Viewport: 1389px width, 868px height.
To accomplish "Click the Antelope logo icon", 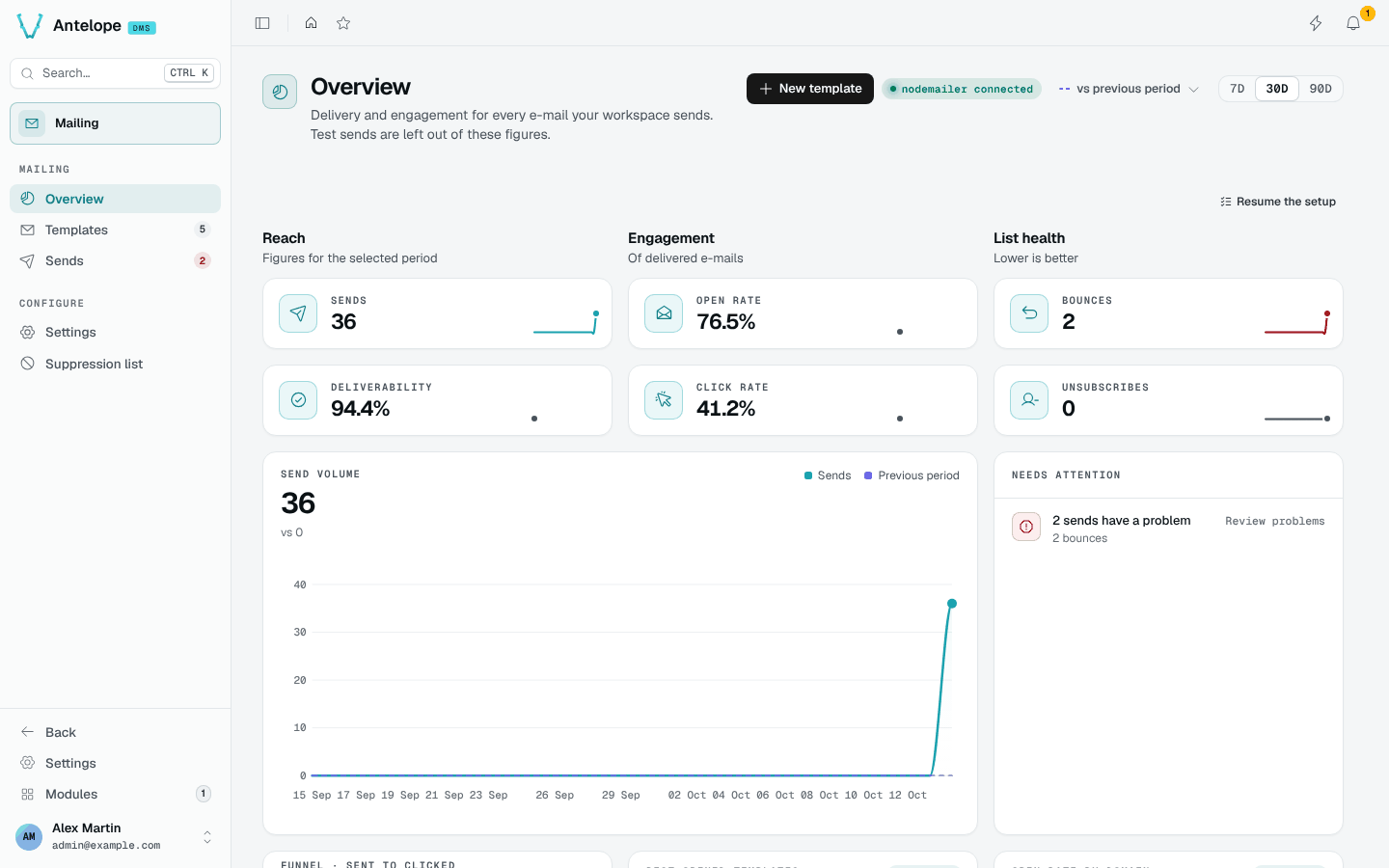I will click(x=30, y=26).
